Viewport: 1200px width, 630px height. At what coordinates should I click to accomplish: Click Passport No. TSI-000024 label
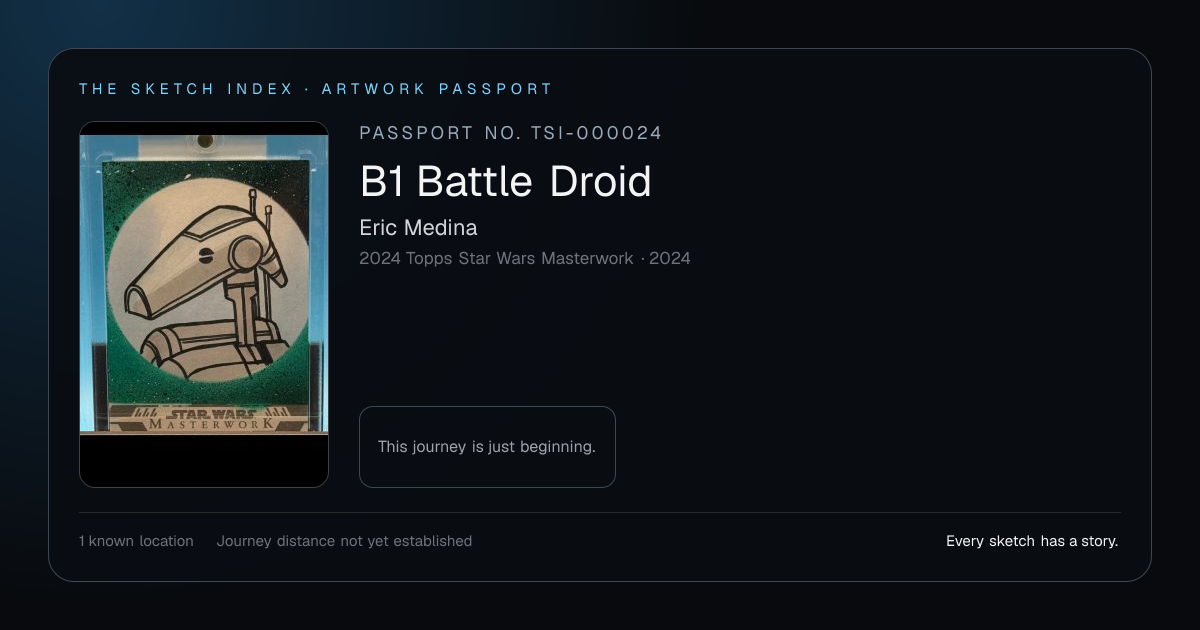click(511, 133)
